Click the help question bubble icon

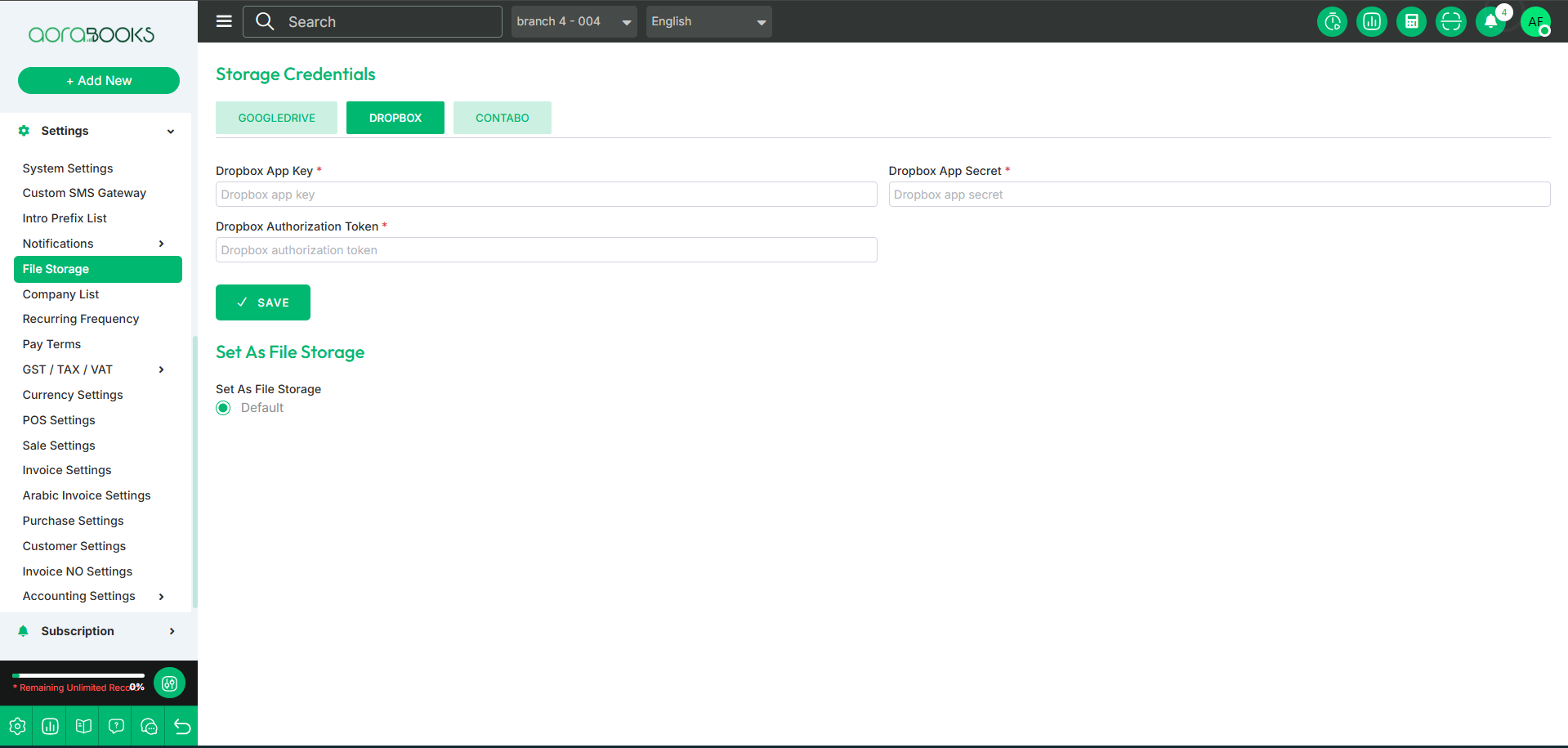click(x=116, y=726)
